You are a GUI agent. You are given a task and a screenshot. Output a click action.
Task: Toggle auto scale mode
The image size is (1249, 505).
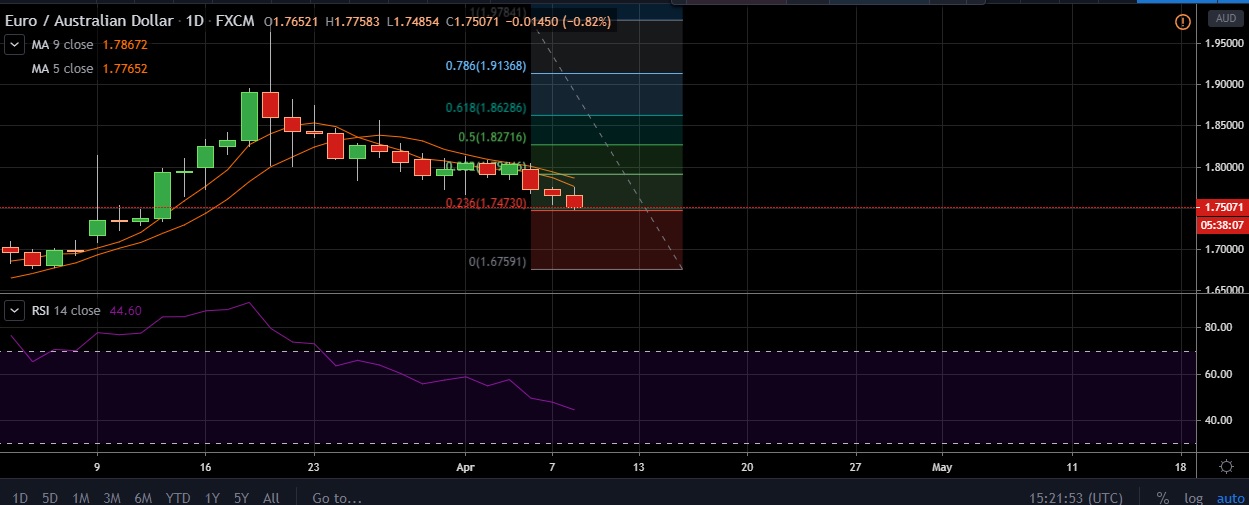tap(1230, 497)
